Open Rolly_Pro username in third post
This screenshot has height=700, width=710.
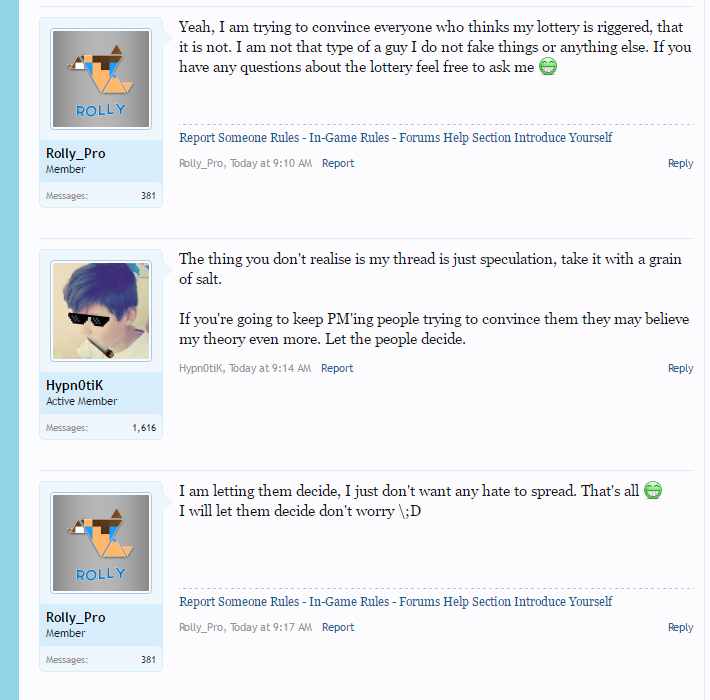[75, 617]
